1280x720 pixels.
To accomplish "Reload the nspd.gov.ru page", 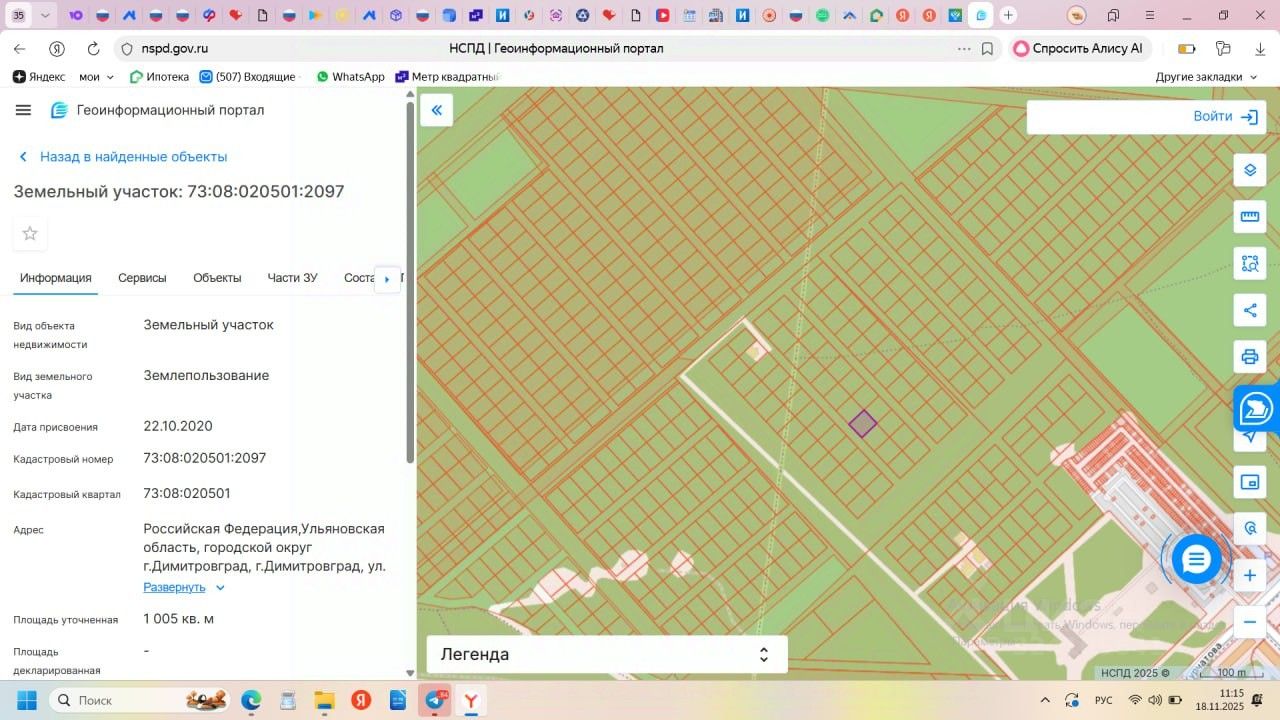I will (x=93, y=48).
